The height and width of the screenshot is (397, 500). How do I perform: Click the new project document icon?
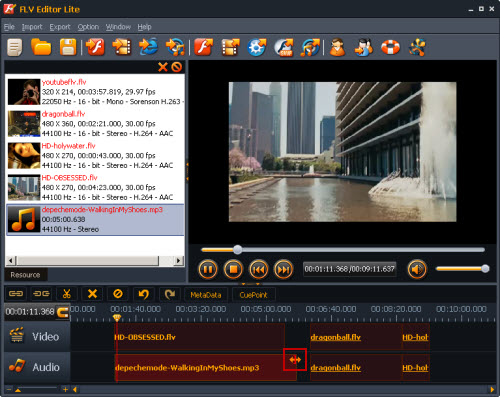[x=15, y=47]
